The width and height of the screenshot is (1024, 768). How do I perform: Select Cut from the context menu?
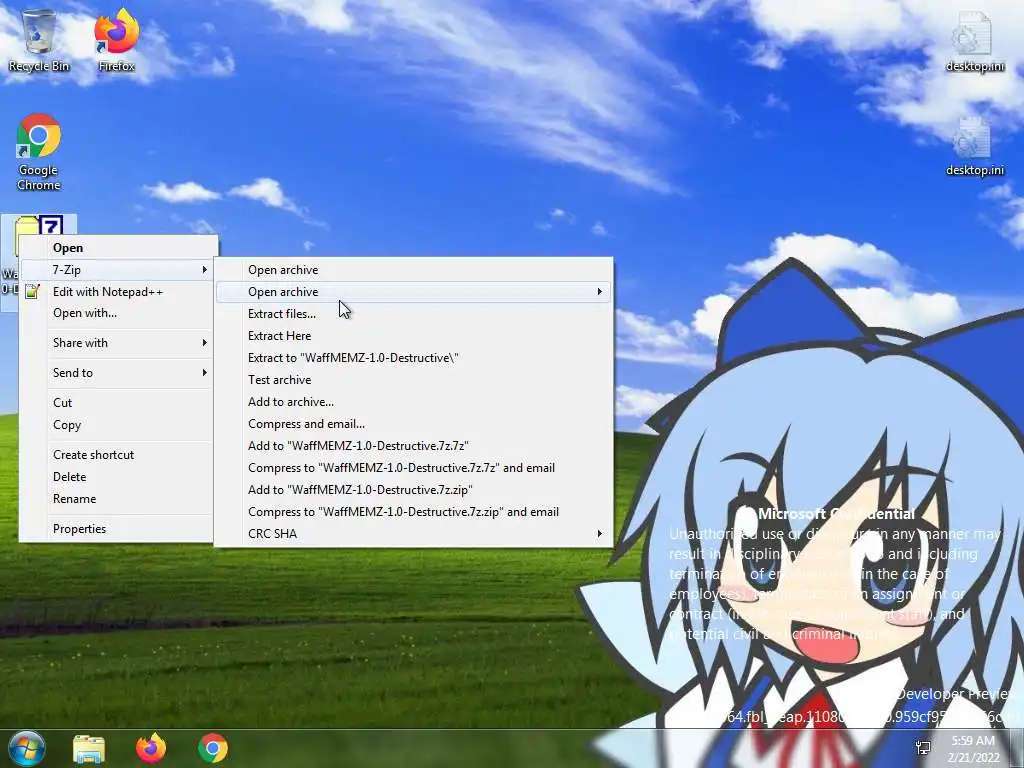click(116, 403)
